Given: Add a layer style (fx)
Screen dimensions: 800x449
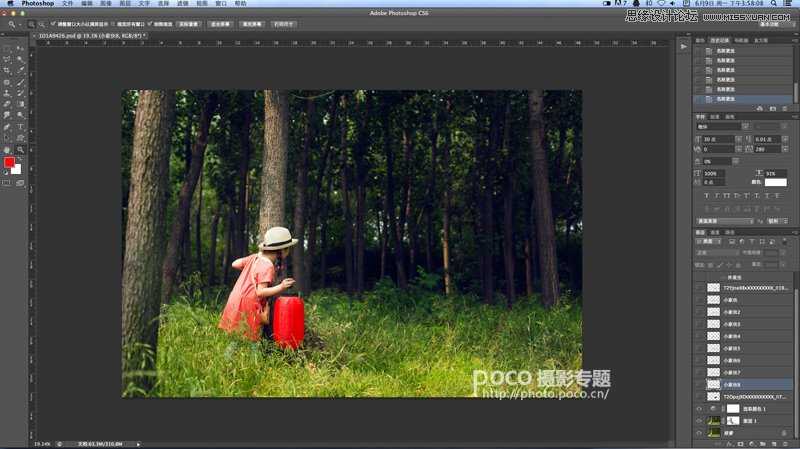Looking at the screenshot, I should click(x=730, y=444).
